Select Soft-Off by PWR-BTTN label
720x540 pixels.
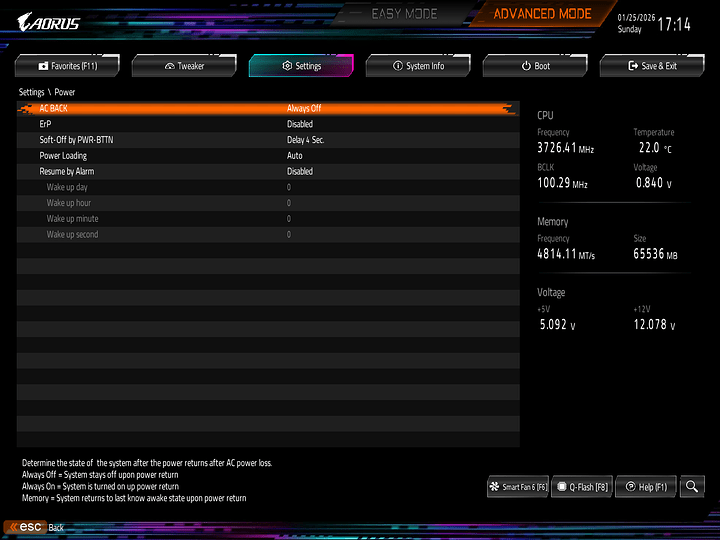pyautogui.click(x=76, y=140)
